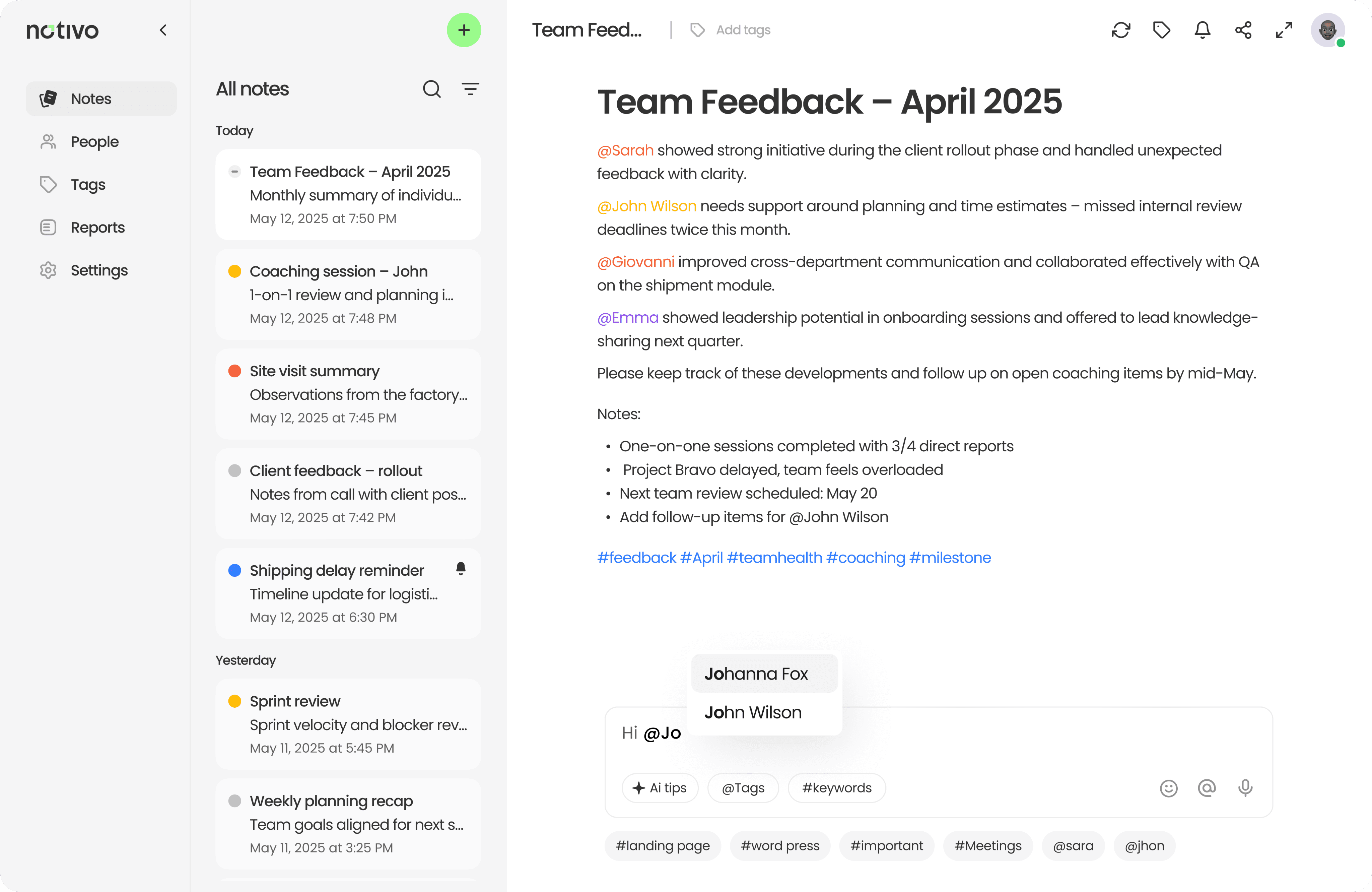The height and width of the screenshot is (892, 1372).
Task: Collapse the sidebar with the chevron
Action: (x=163, y=30)
